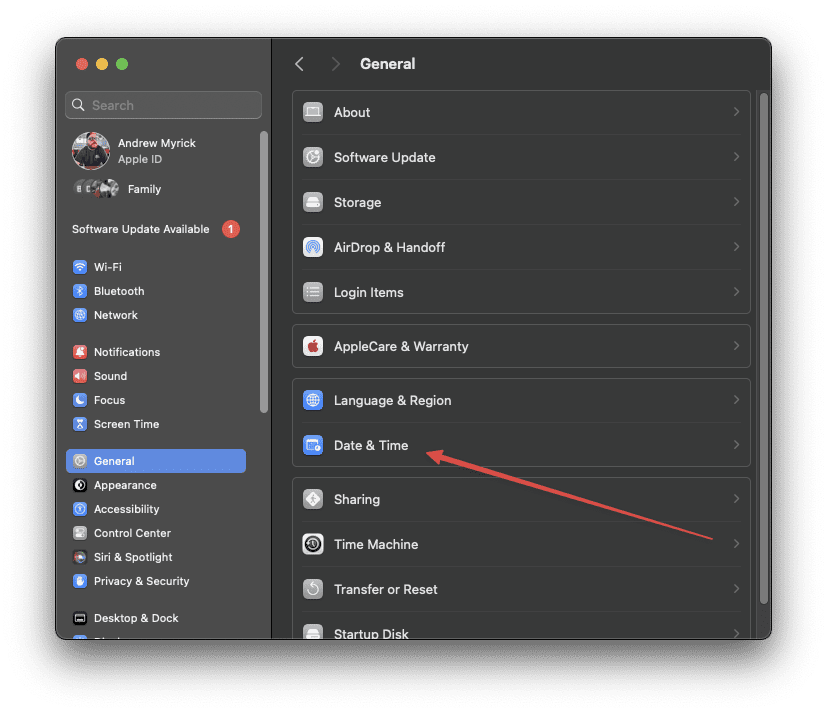Click the Date & Time calendar icon
Image resolution: width=827 pixels, height=713 pixels.
pos(313,446)
